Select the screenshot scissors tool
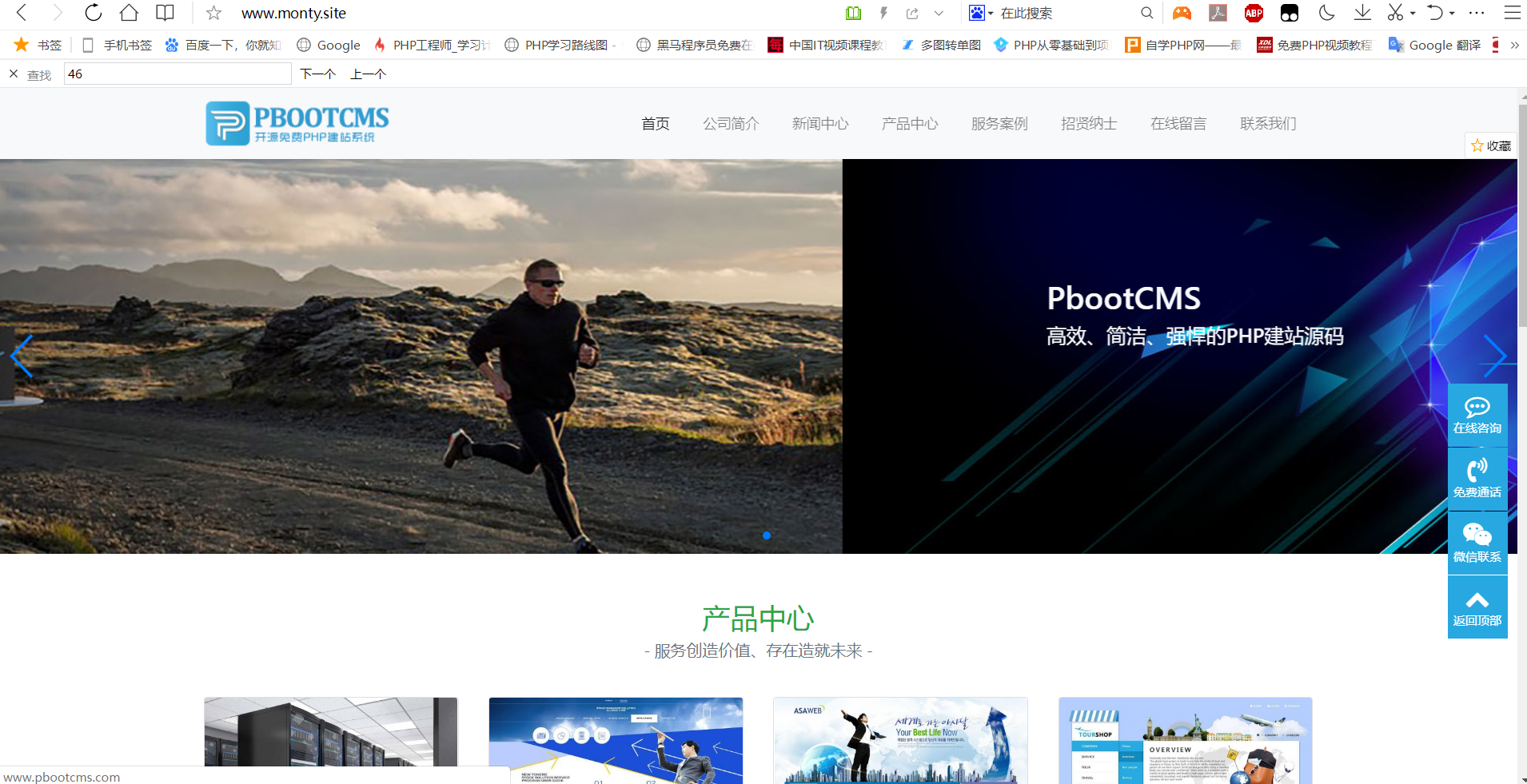 click(x=1395, y=13)
